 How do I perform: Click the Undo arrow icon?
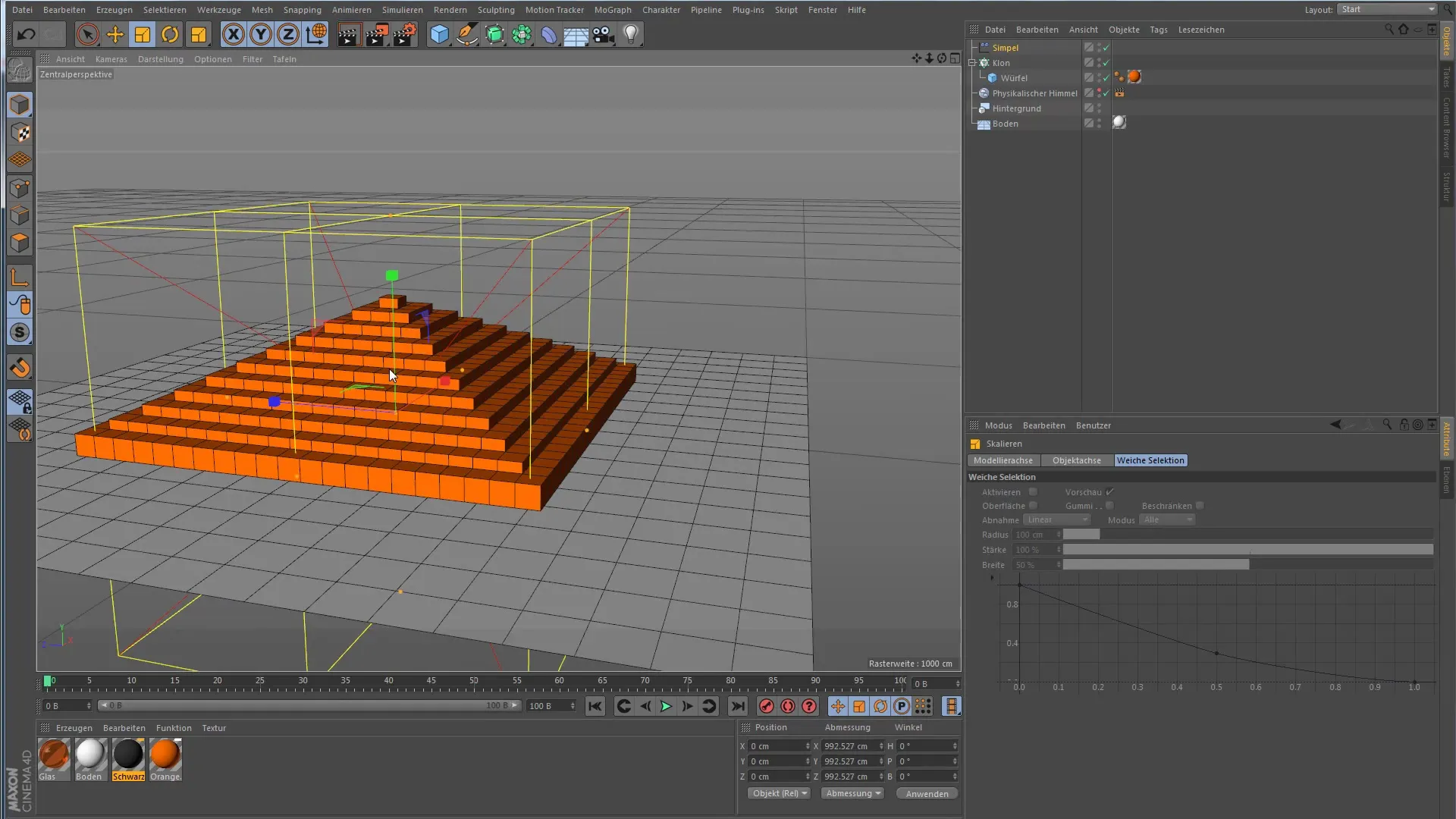point(26,34)
